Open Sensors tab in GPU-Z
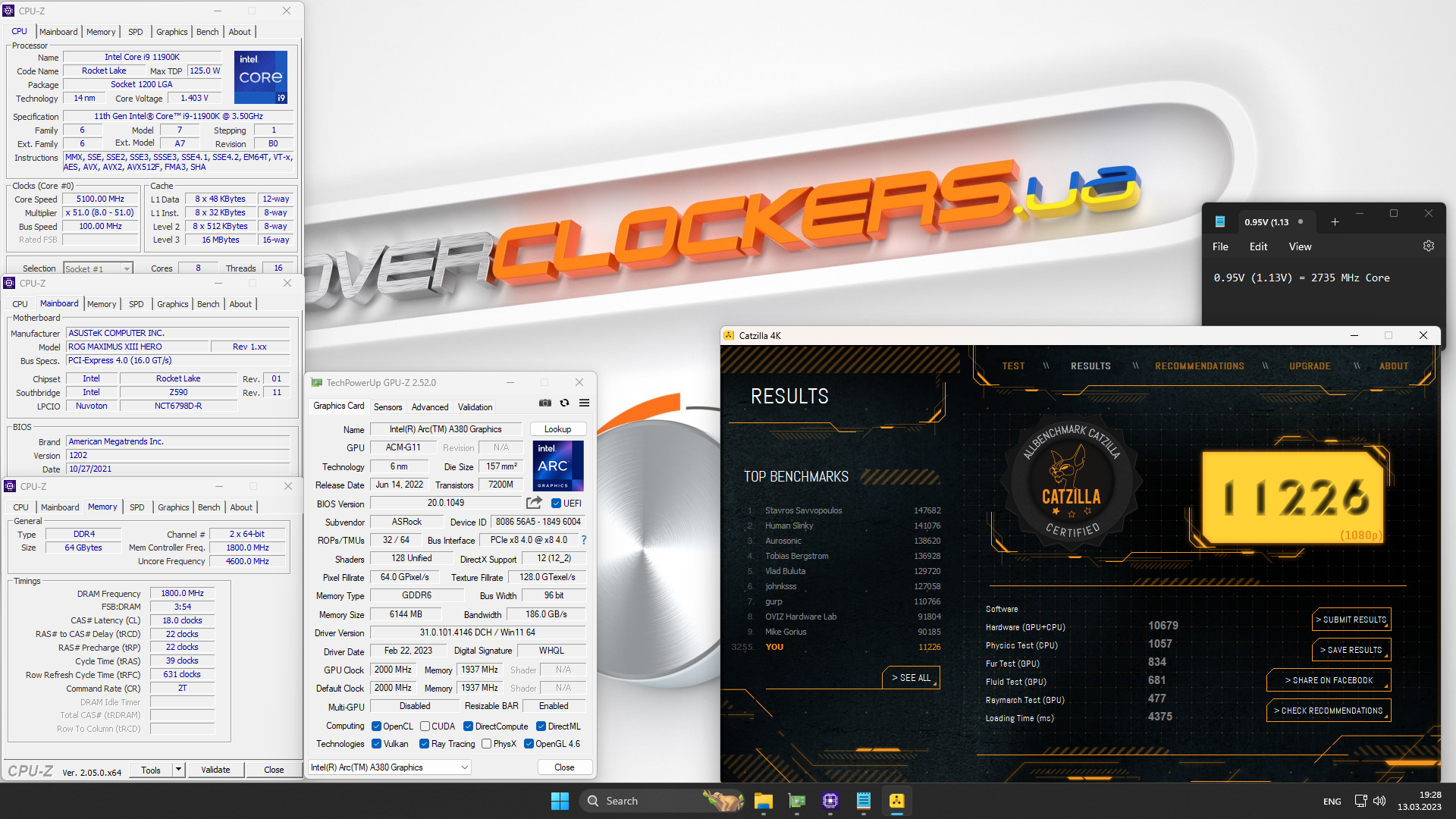The height and width of the screenshot is (819, 1456). coord(388,407)
